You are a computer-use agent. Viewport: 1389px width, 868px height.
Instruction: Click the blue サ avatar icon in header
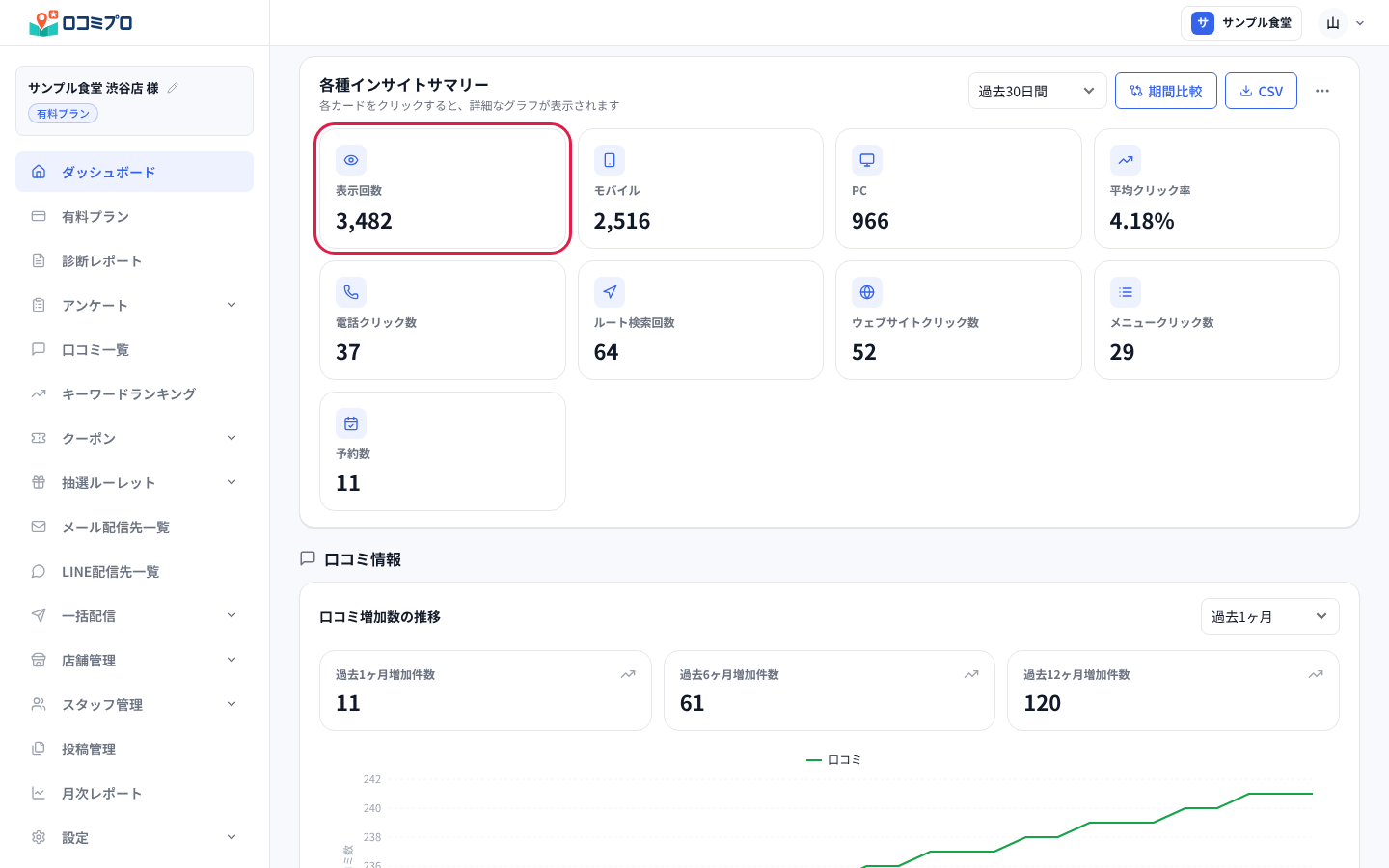pyautogui.click(x=1203, y=23)
